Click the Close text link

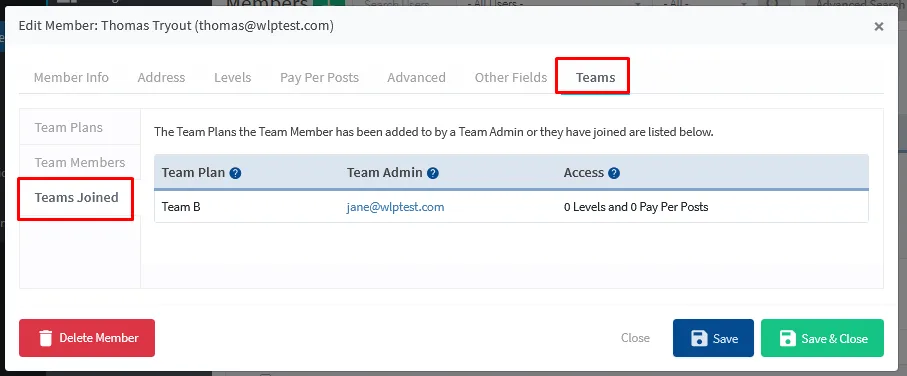(x=635, y=338)
